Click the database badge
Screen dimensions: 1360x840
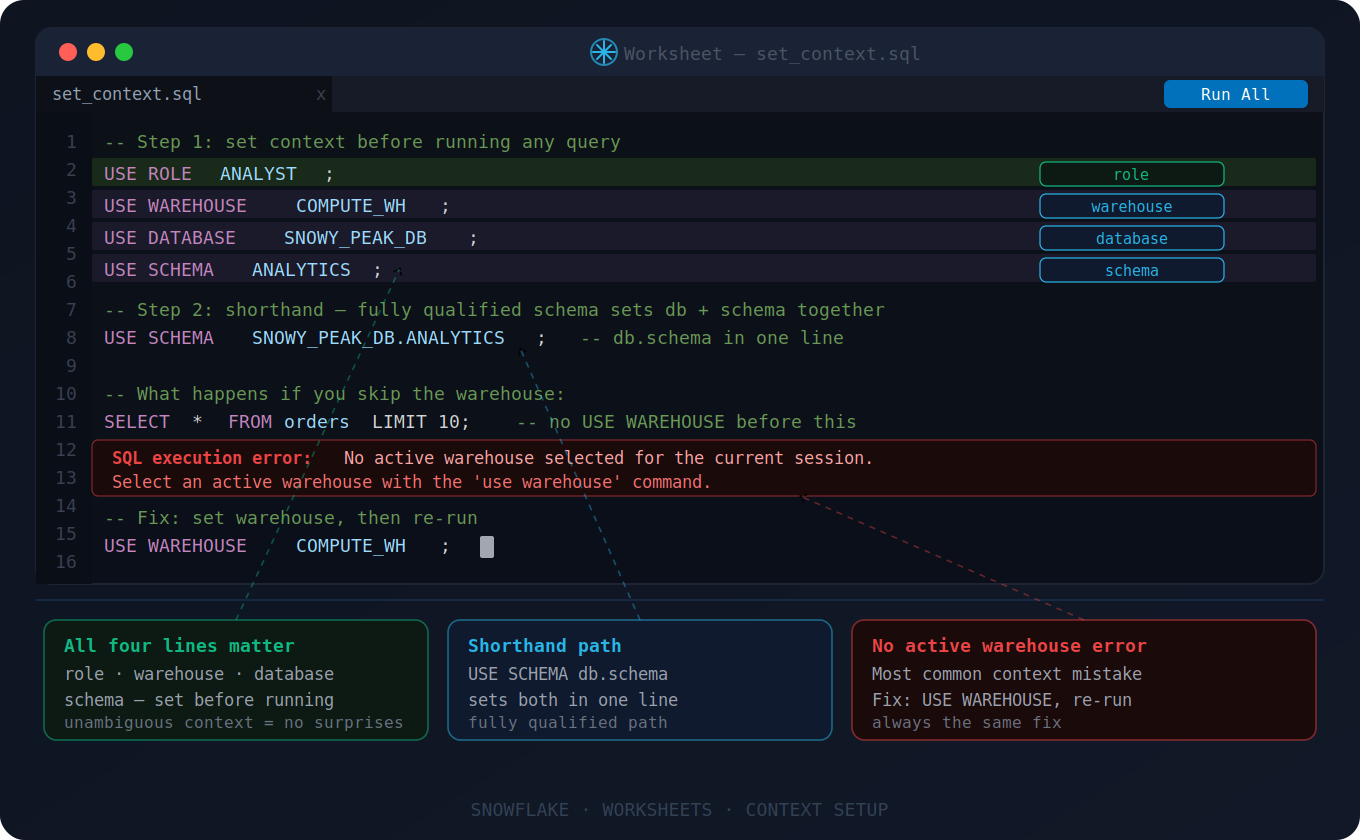click(1131, 238)
